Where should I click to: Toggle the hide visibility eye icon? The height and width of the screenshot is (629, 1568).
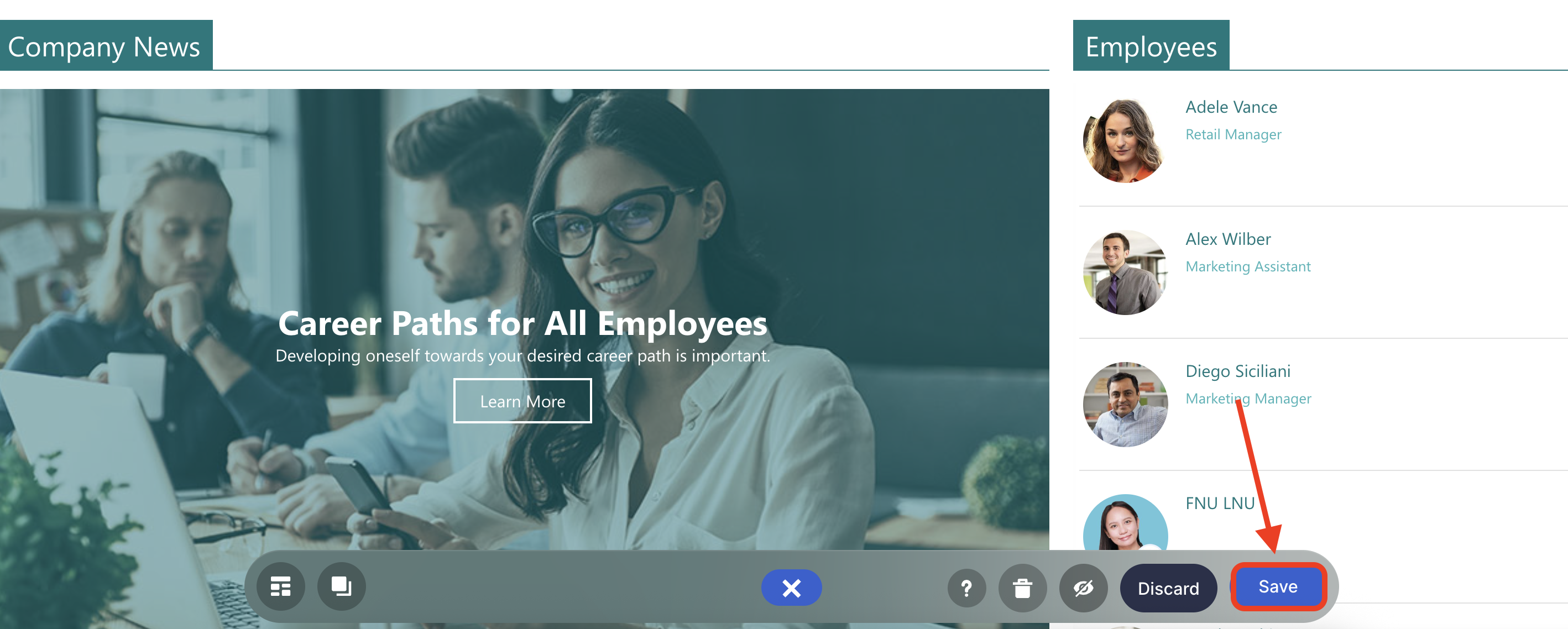click(1084, 588)
